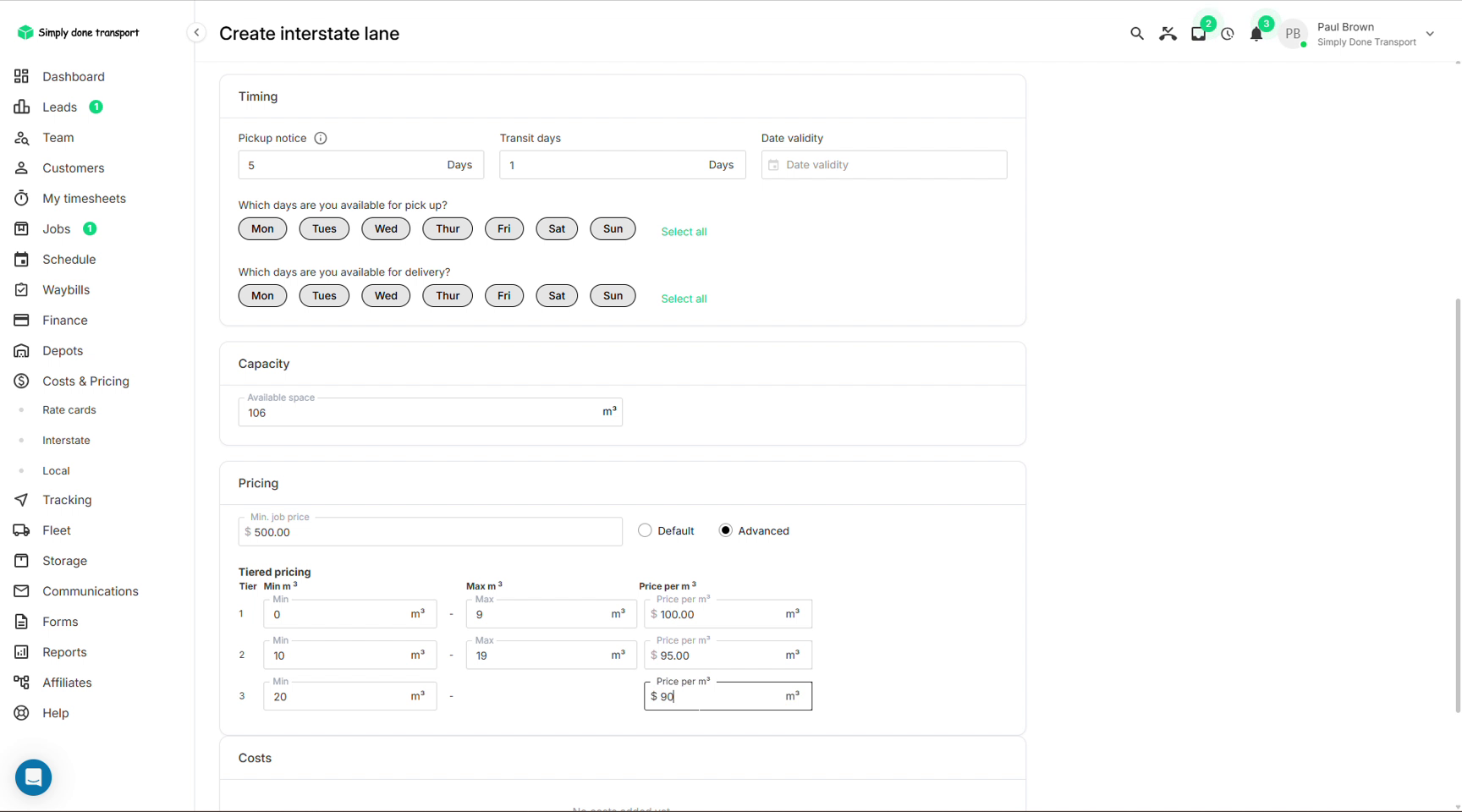This screenshot has height=812, width=1462.
Task: Open the Date validity picker field
Action: point(884,165)
